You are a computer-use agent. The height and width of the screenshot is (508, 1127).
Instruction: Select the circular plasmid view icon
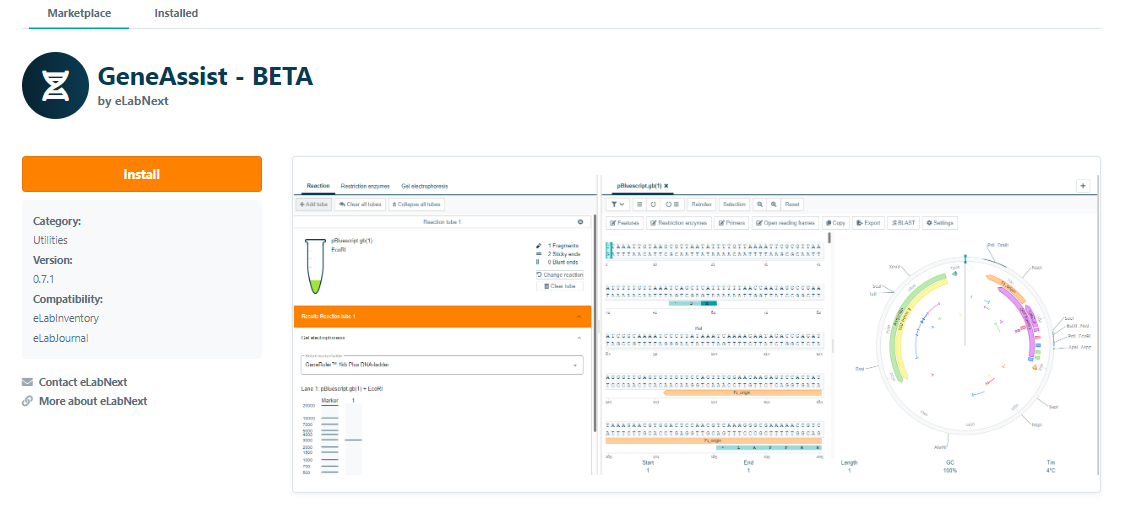click(x=654, y=204)
